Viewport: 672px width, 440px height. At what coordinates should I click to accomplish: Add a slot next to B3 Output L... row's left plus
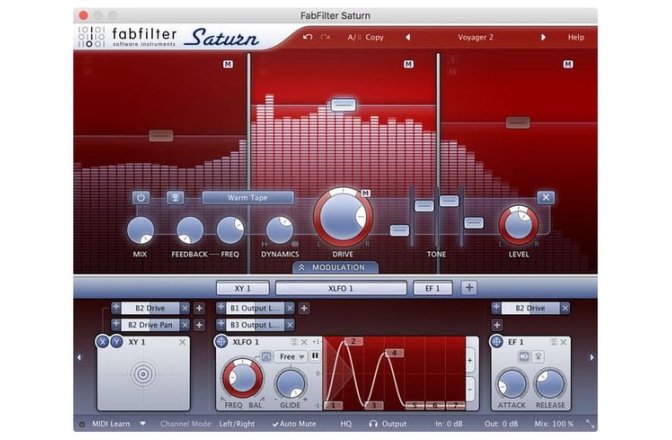click(221, 325)
